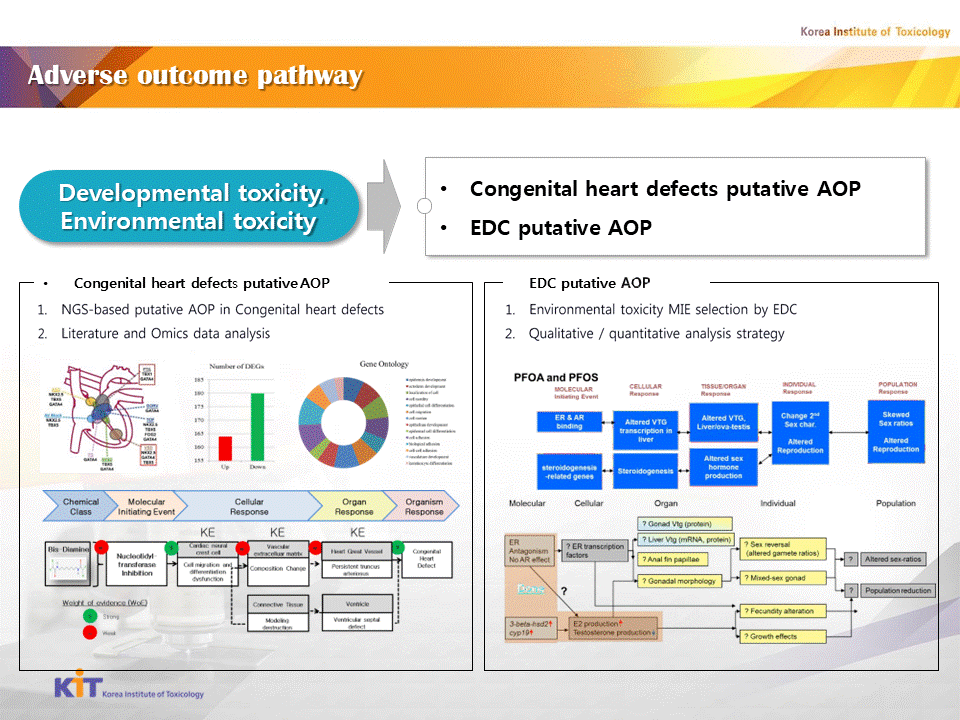This screenshot has width=960, height=720.
Task: Click the blue 'Altered VTG transcription in liver' box
Action: click(645, 430)
